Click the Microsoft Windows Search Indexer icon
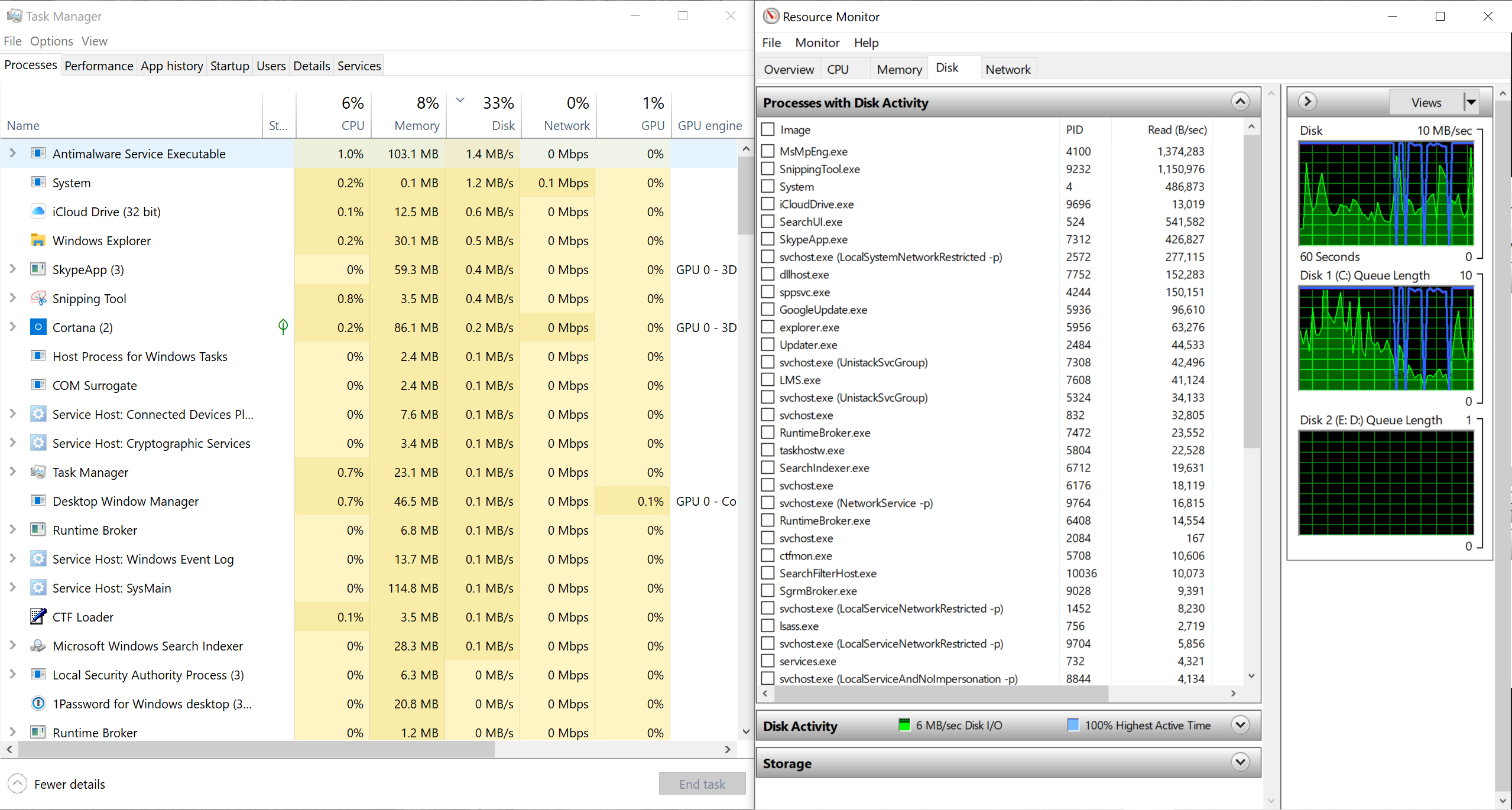 click(38, 646)
